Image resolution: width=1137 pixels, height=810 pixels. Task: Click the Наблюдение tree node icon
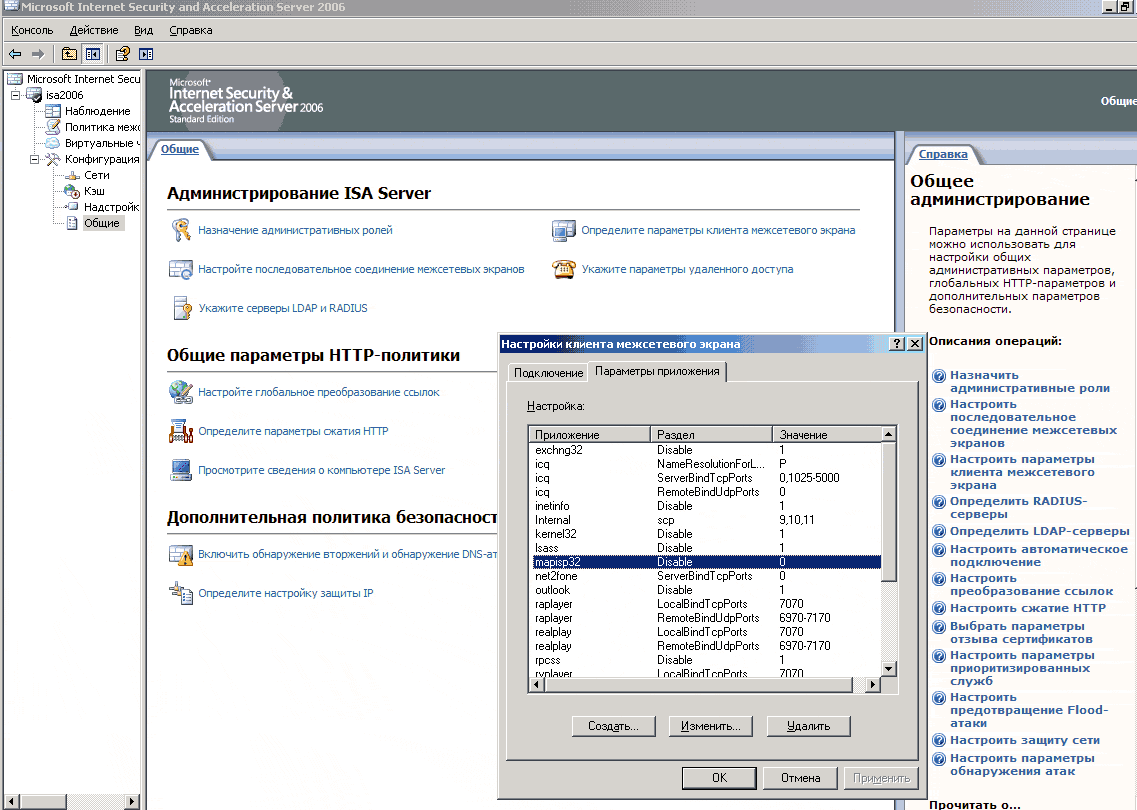[53, 111]
